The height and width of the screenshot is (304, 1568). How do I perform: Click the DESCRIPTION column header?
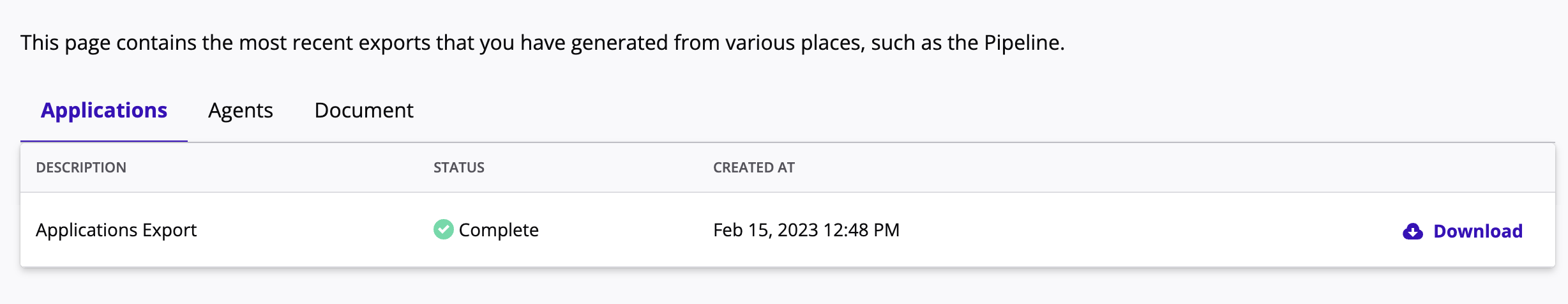click(x=81, y=167)
